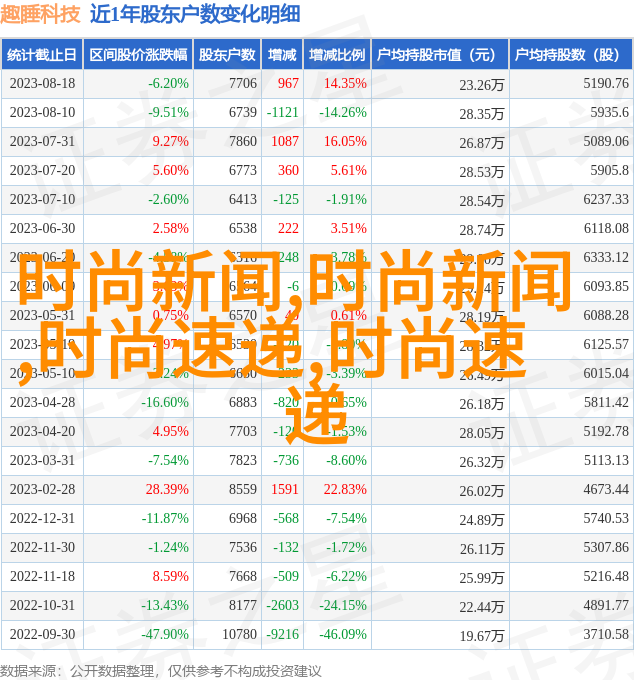Click the shareholder count 10780

tap(239, 635)
